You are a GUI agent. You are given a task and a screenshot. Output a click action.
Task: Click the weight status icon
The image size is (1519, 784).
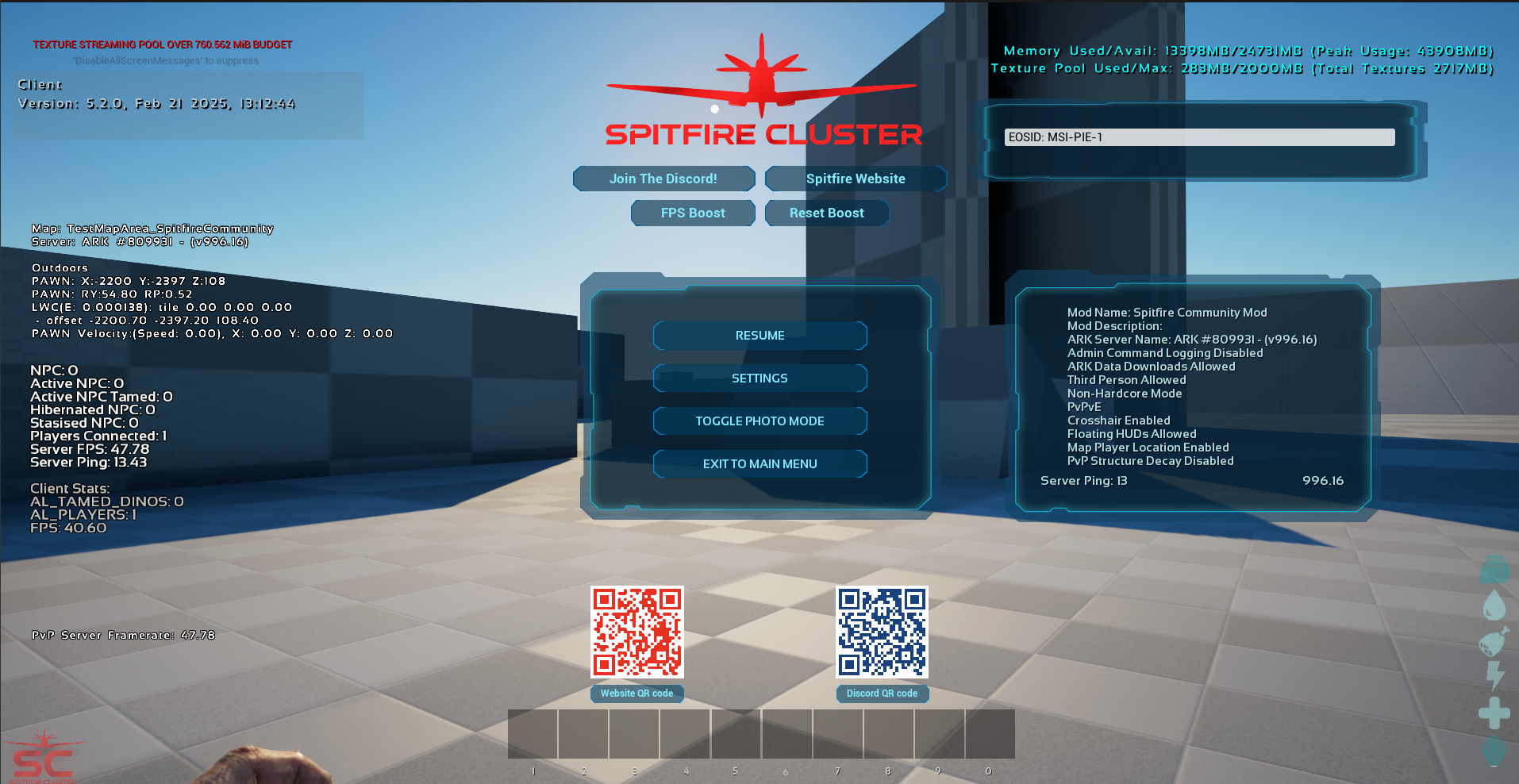tap(1495, 570)
